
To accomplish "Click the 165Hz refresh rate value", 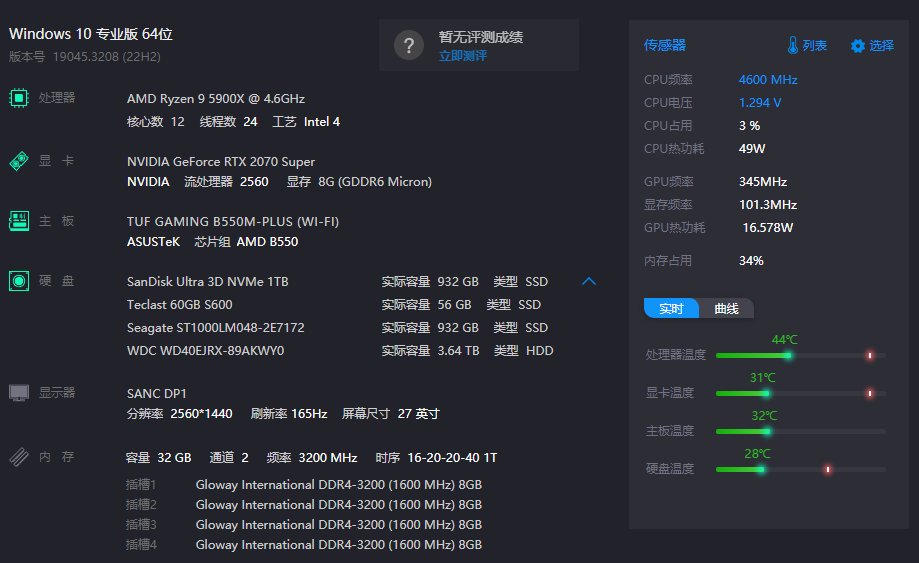I will 309,414.
